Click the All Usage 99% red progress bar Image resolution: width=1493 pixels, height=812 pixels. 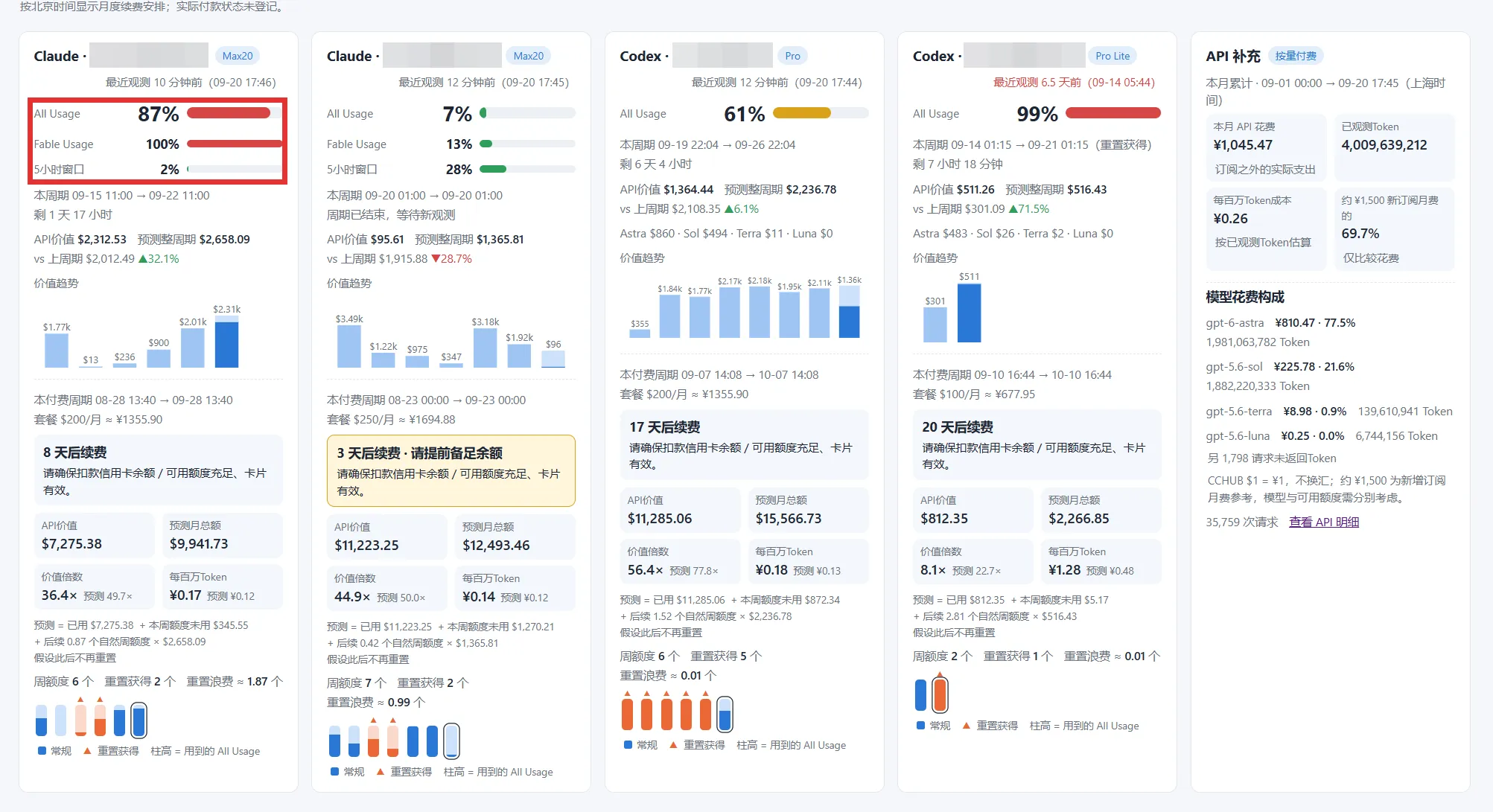[x=1113, y=113]
